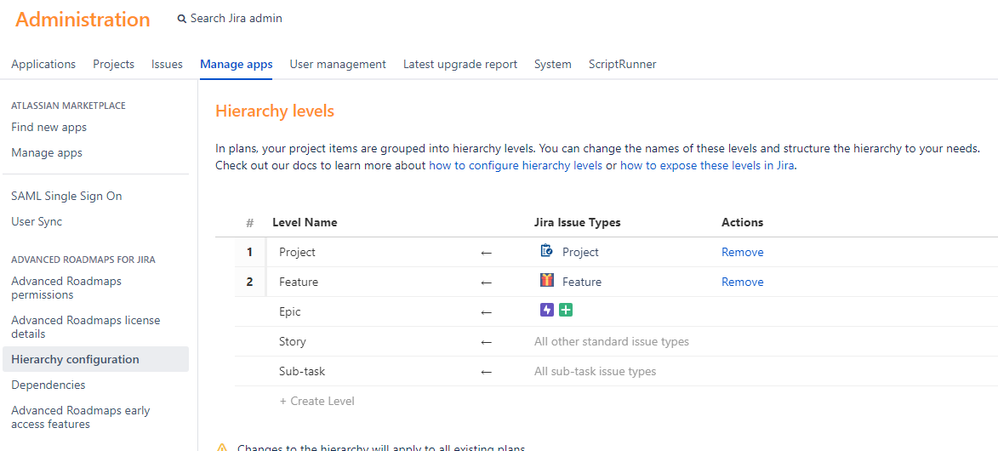Screen dimensions: 998x451
Task: Click the arrow in the Sub-task row
Action: [486, 371]
